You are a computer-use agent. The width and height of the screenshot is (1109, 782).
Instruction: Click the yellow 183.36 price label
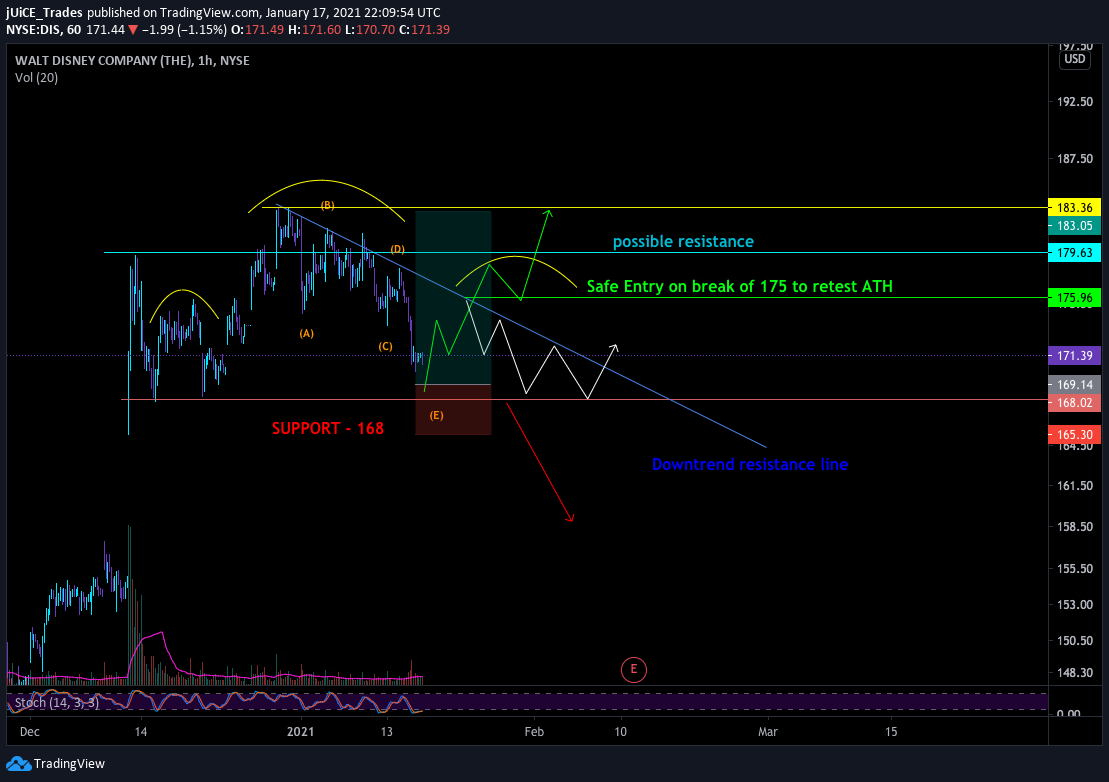tap(1074, 208)
